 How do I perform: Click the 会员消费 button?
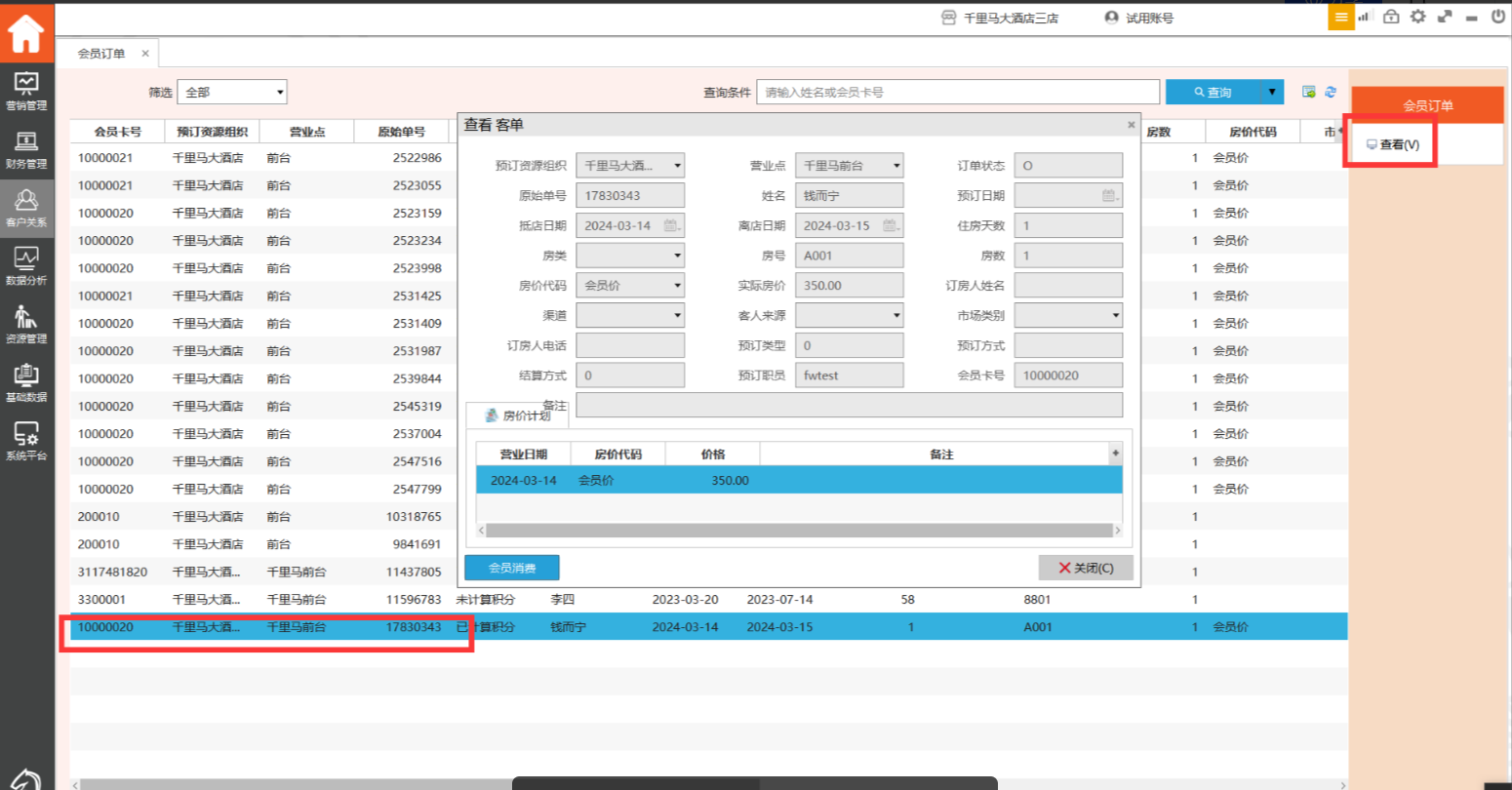click(x=511, y=568)
